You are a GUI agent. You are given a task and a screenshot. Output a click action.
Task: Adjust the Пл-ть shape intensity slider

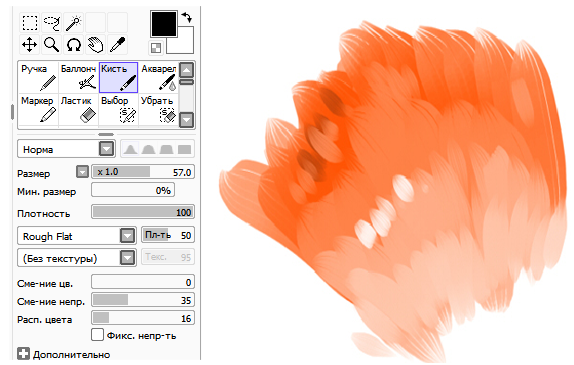point(168,235)
